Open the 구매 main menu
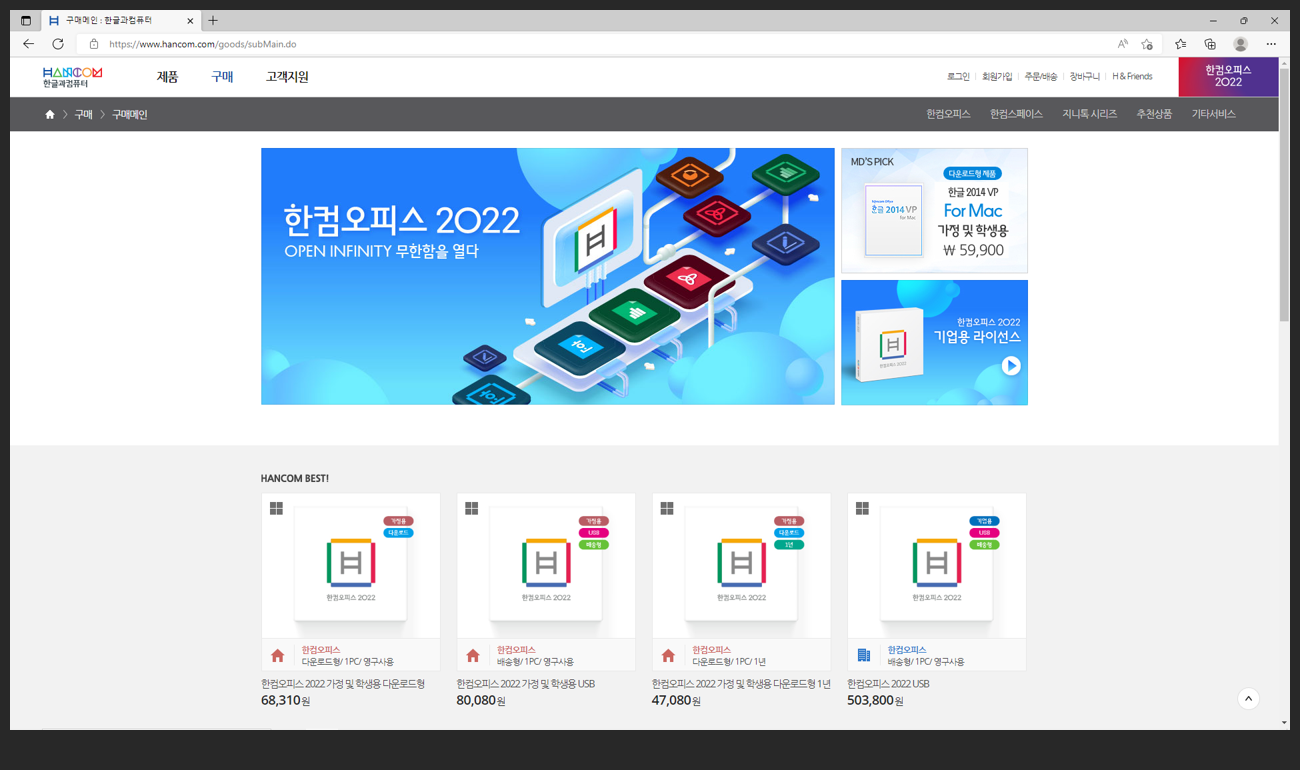The width and height of the screenshot is (1300, 770). [x=222, y=77]
